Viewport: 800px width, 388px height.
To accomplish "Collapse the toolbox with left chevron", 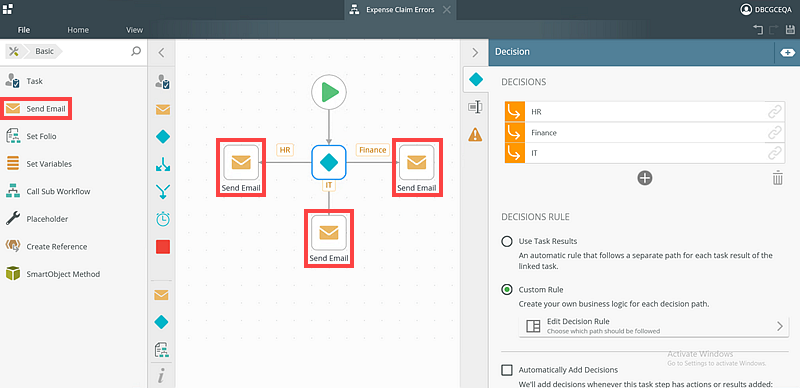I will (x=161, y=52).
